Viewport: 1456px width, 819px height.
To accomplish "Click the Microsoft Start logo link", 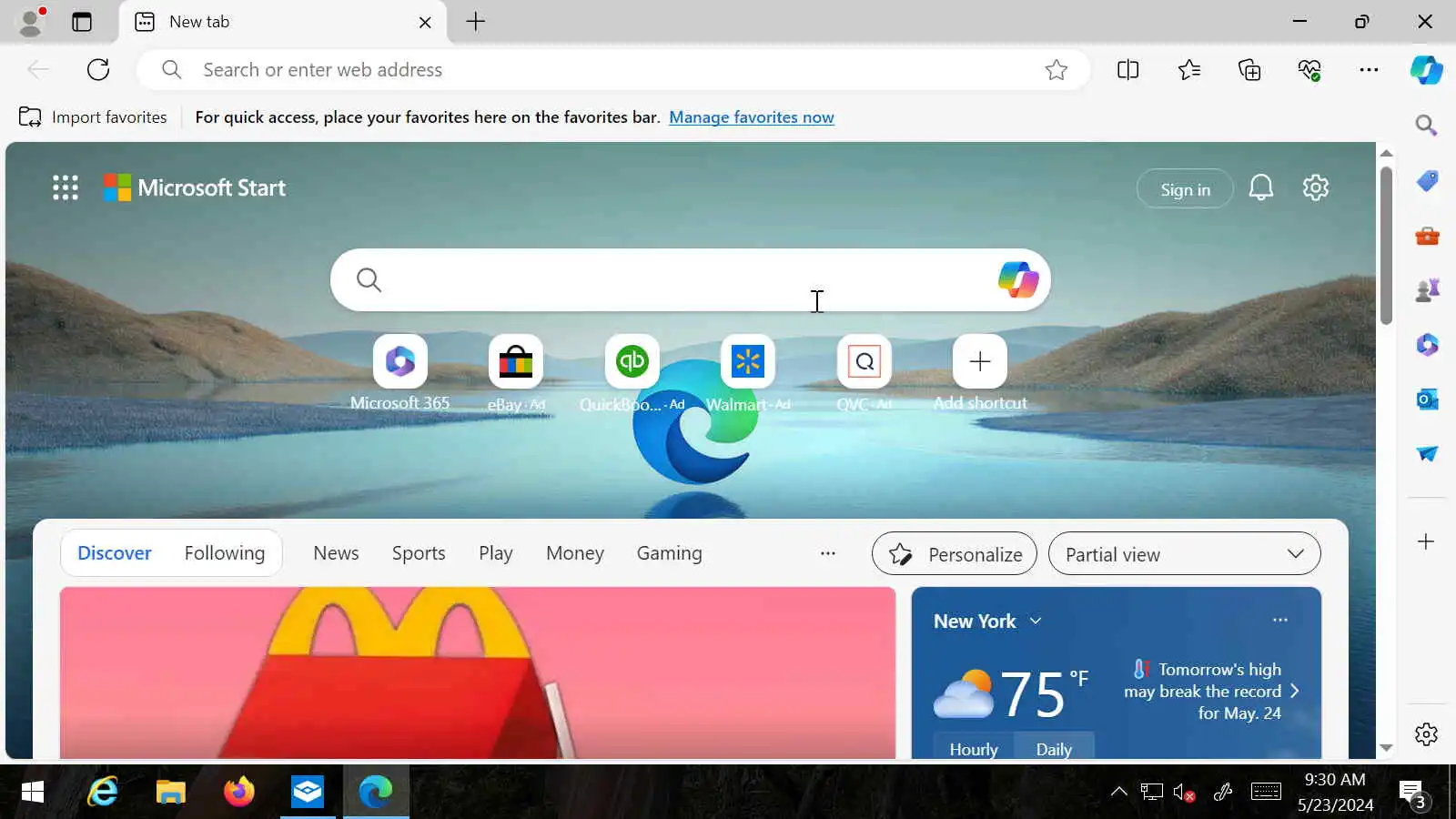I will point(194,187).
